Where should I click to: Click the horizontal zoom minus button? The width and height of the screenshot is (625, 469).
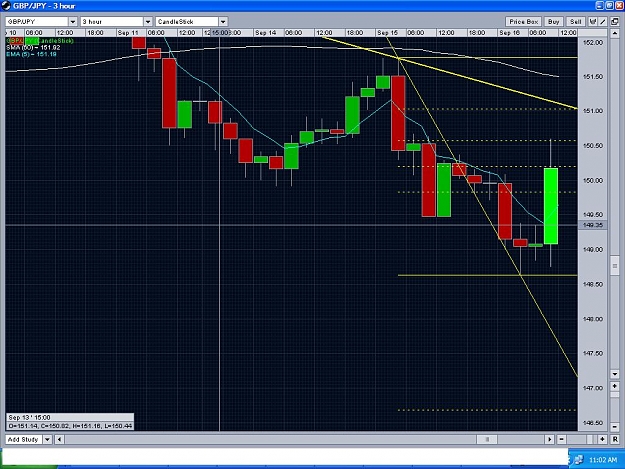point(561,439)
